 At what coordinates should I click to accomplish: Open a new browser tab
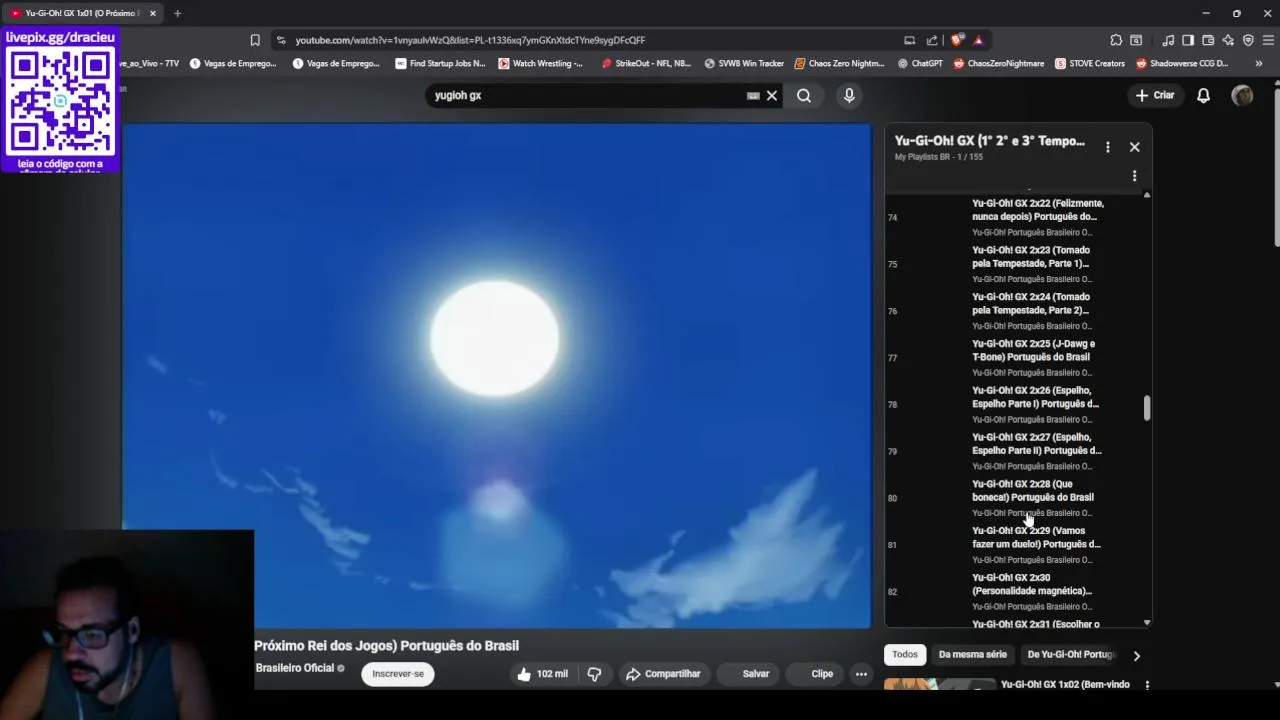(177, 13)
